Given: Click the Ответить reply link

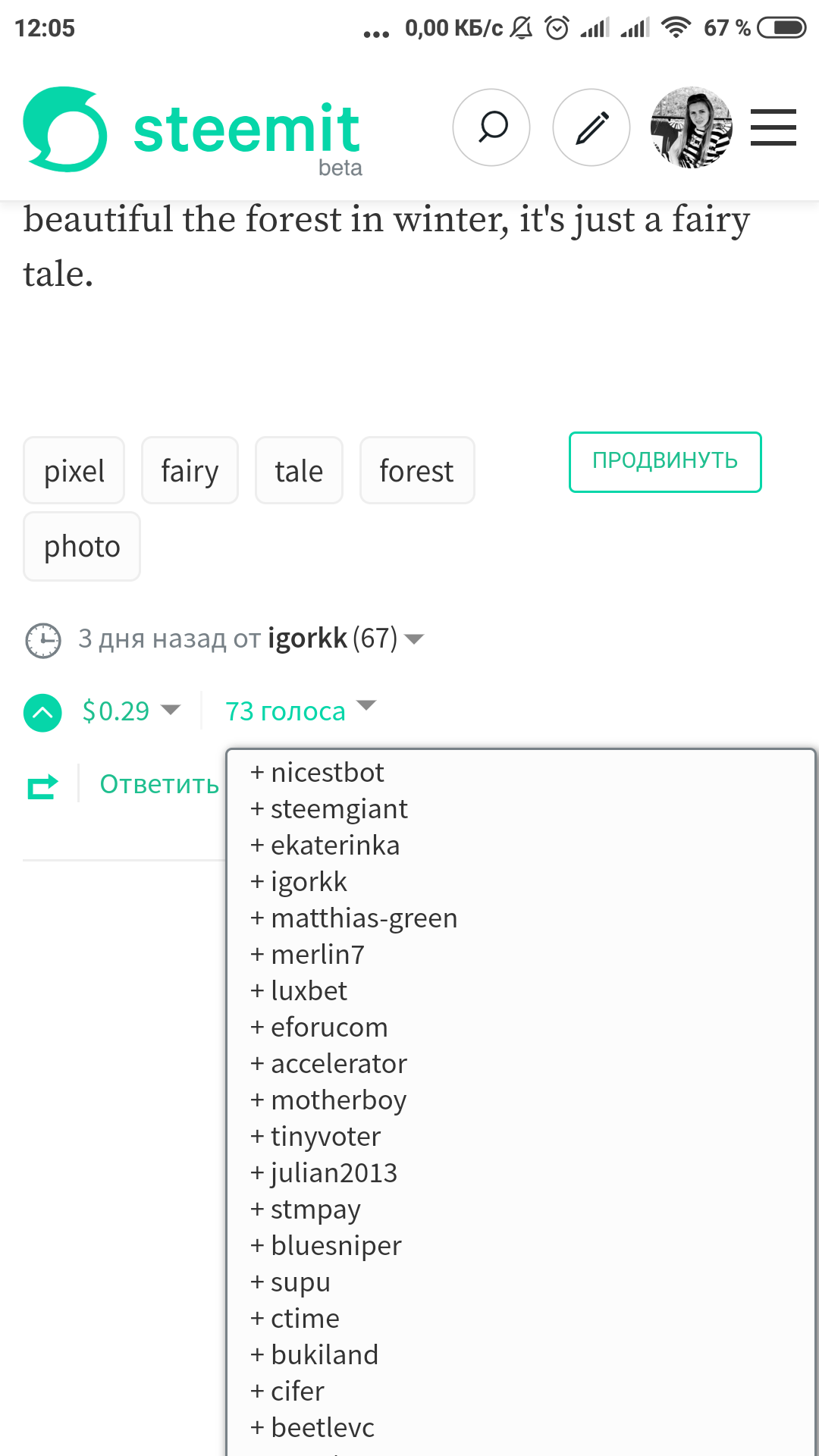Looking at the screenshot, I should (x=157, y=784).
